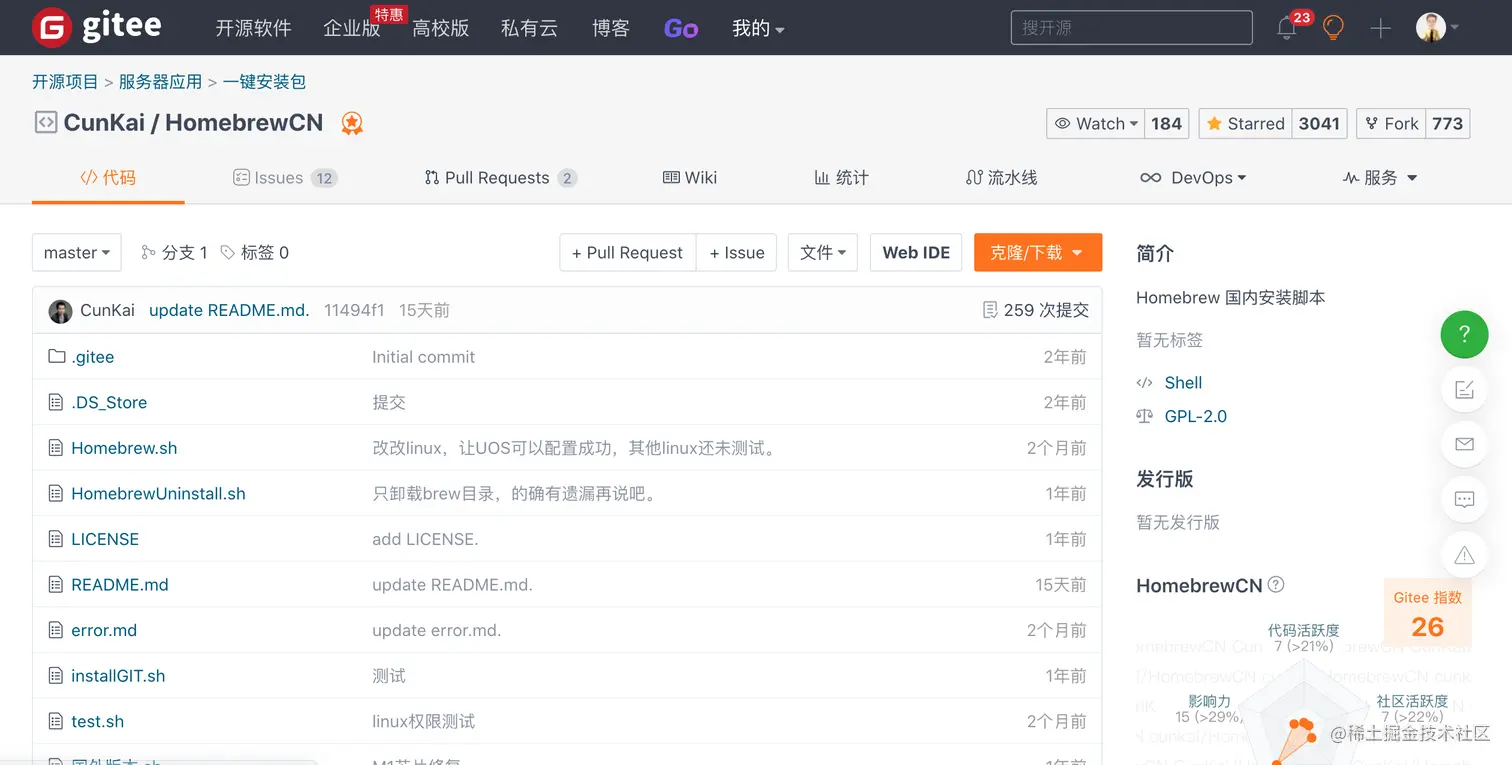Screen dimensions: 1512x765
Task: Click the floating feedback edit icon
Action: 1464,389
